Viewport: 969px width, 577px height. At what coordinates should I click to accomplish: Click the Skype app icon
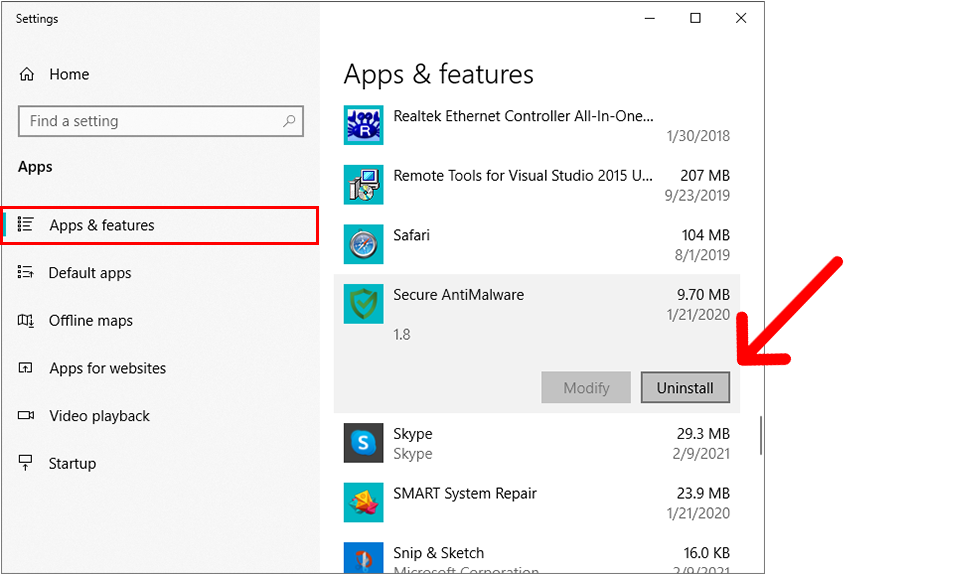363,443
